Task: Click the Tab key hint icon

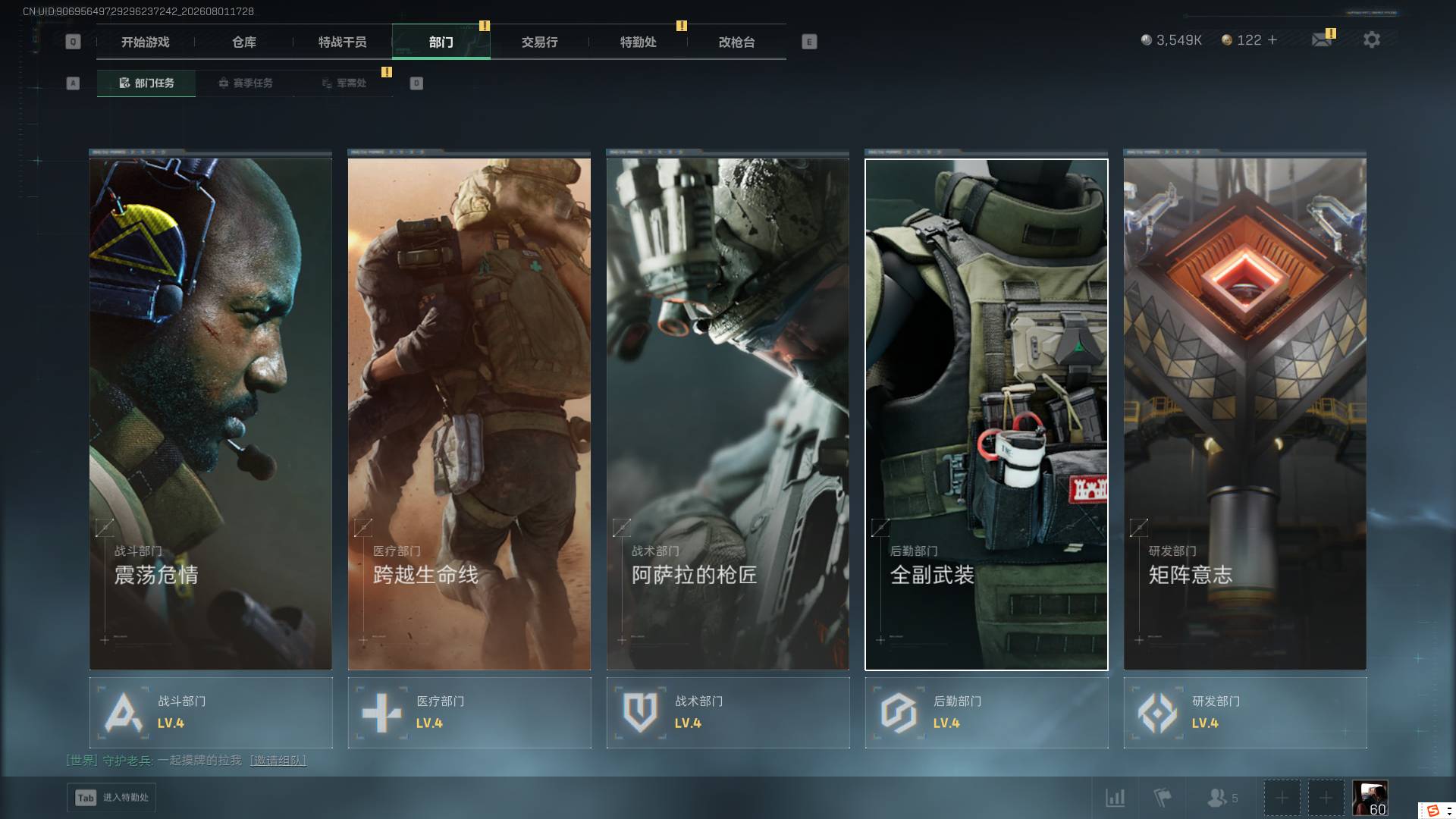Action: (86, 798)
